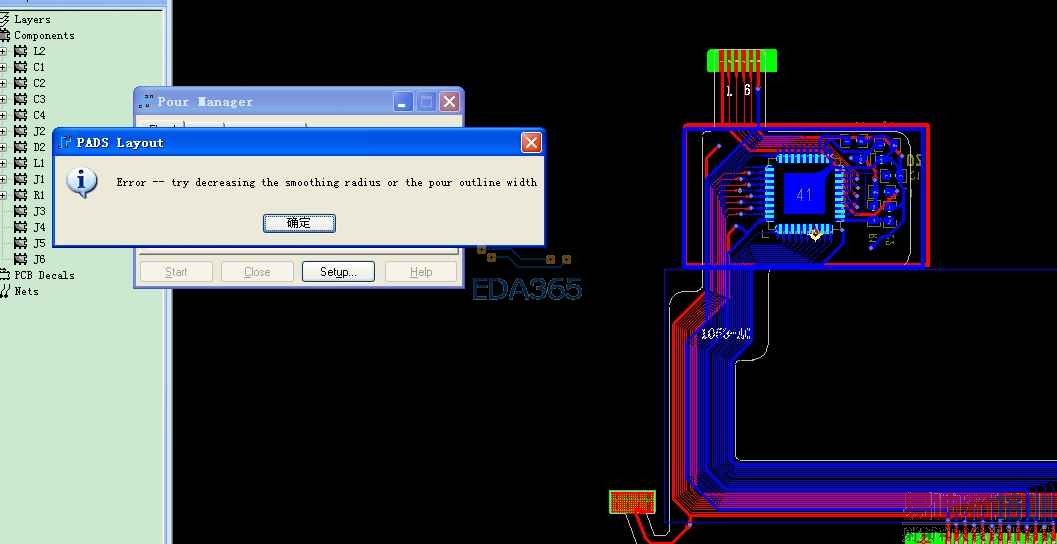Screen dimensions: 1057x544
Task: Click the Pour Manager title bar
Action: pos(299,102)
